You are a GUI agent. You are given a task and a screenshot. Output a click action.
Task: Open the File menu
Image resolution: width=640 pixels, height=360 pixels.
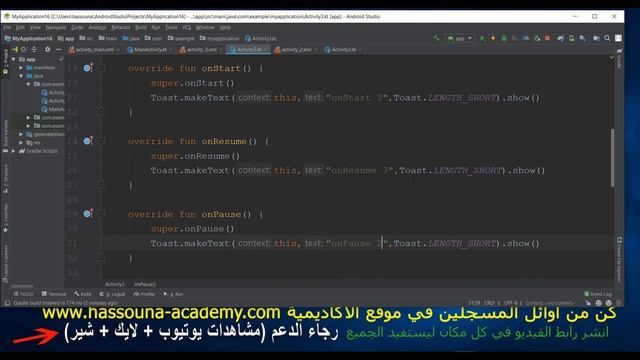point(7,27)
